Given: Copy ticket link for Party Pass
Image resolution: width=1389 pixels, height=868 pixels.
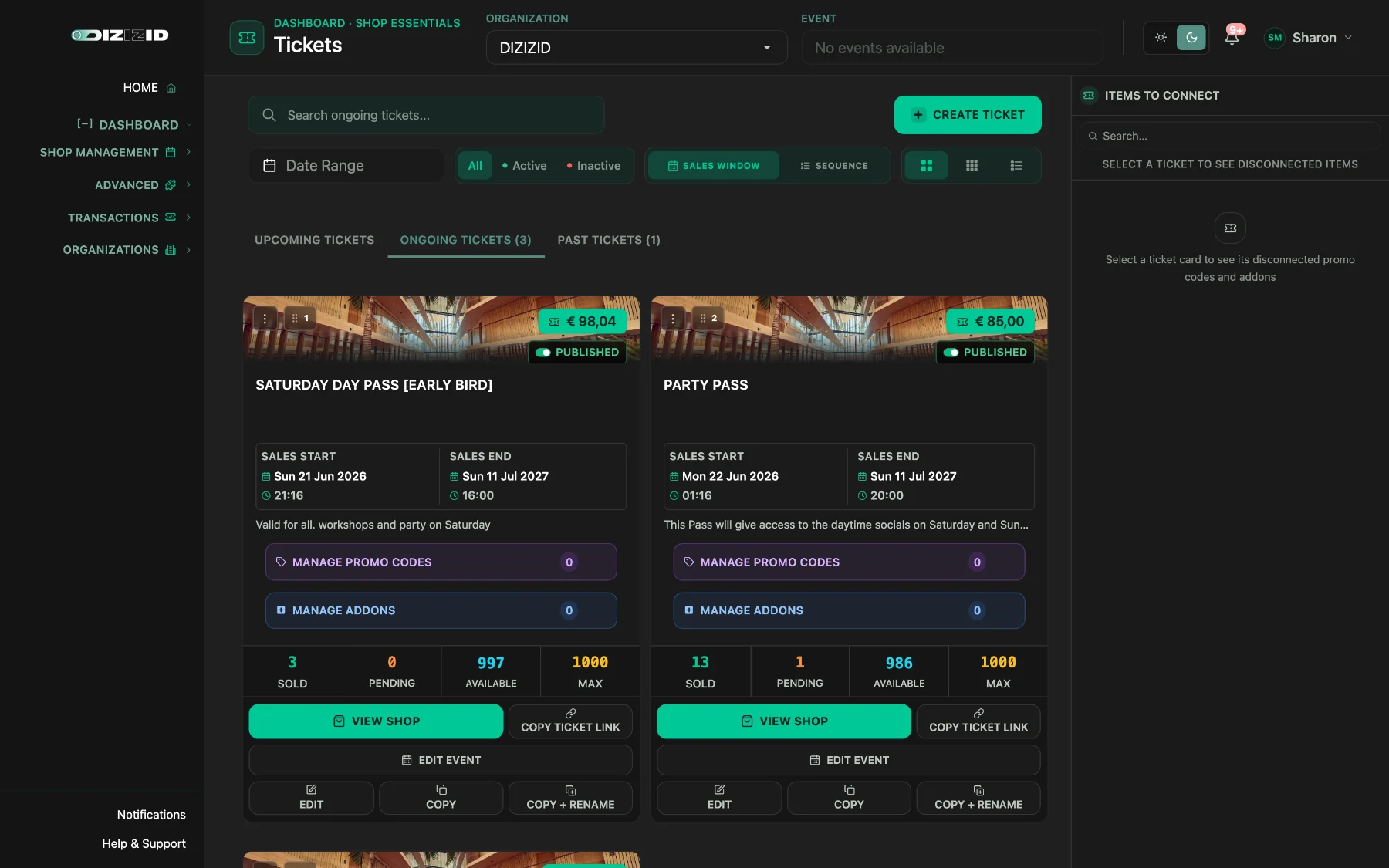Looking at the screenshot, I should (x=978, y=721).
